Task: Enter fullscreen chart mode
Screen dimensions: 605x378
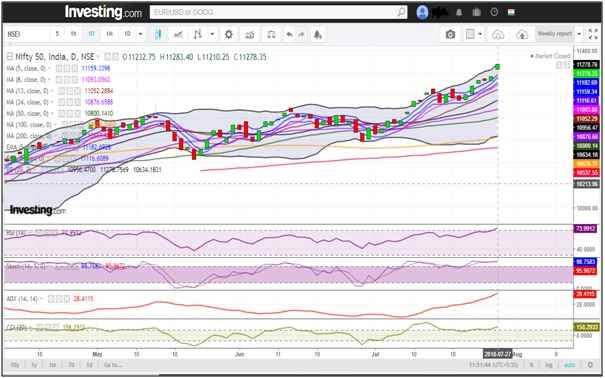Action: (x=593, y=34)
